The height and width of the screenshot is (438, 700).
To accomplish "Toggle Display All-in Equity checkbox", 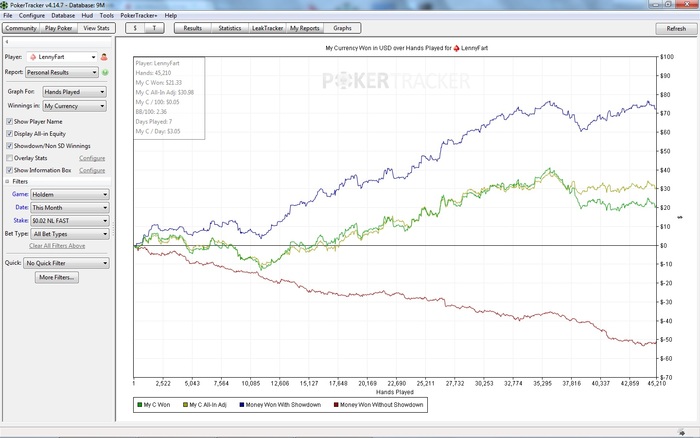I will click(x=9, y=133).
